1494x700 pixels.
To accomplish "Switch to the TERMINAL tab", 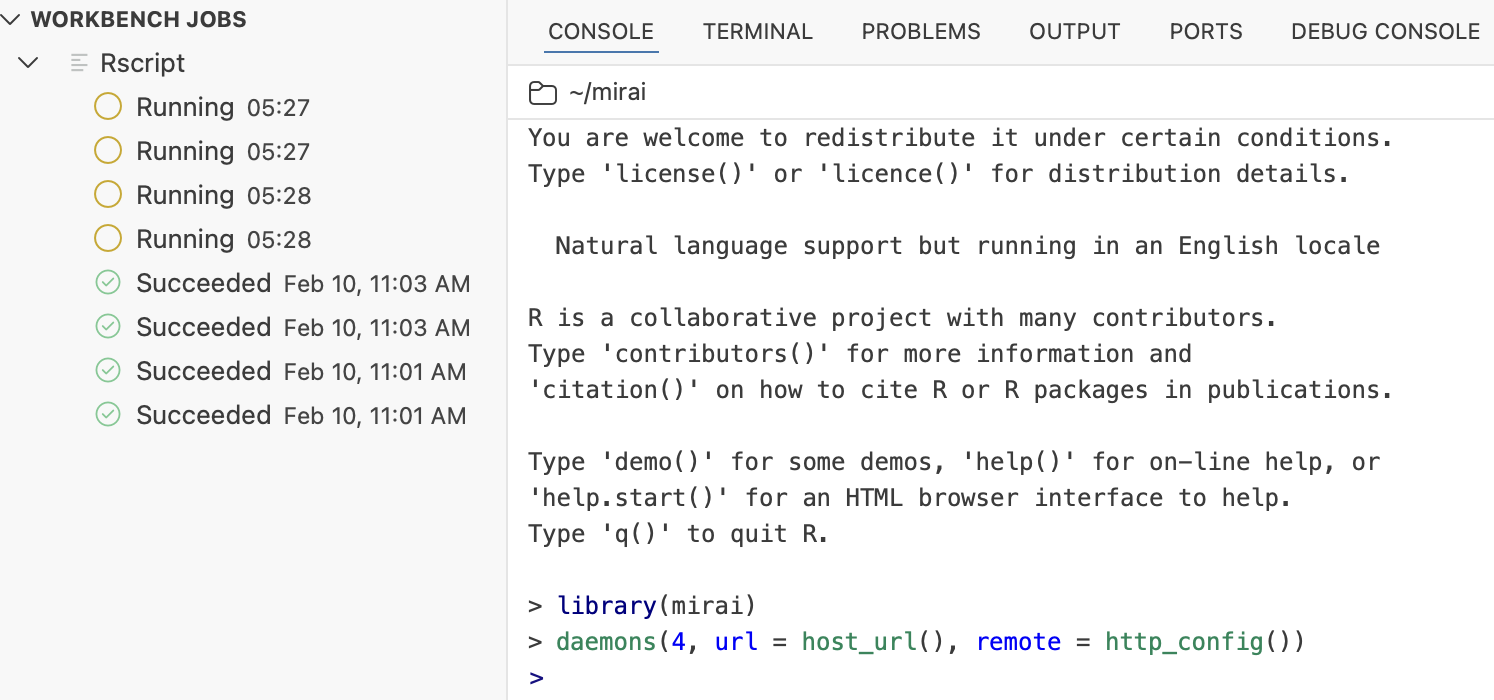I will 757,31.
